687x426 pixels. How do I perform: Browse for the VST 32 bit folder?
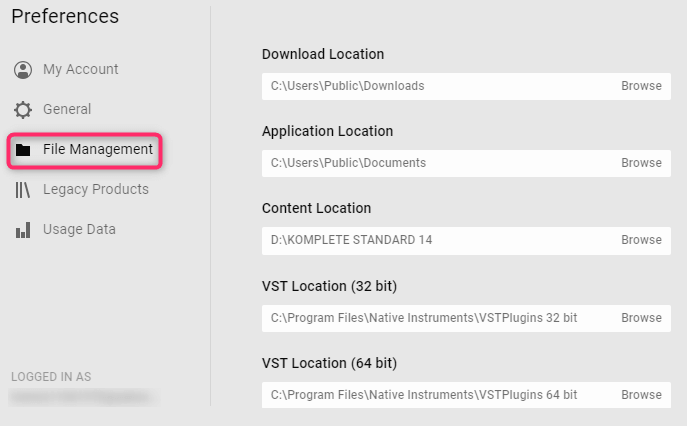[x=641, y=318]
